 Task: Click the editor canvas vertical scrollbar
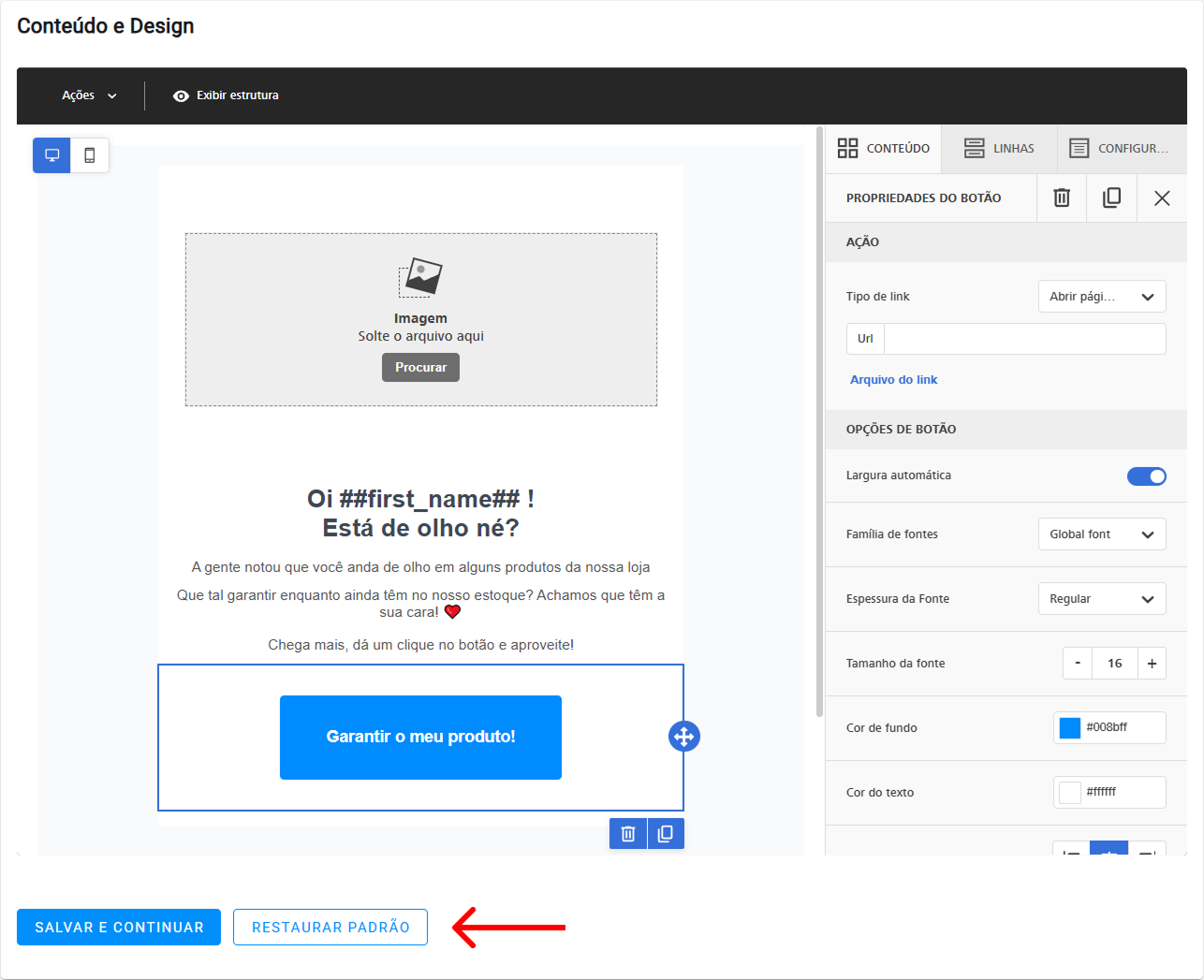coord(819,421)
